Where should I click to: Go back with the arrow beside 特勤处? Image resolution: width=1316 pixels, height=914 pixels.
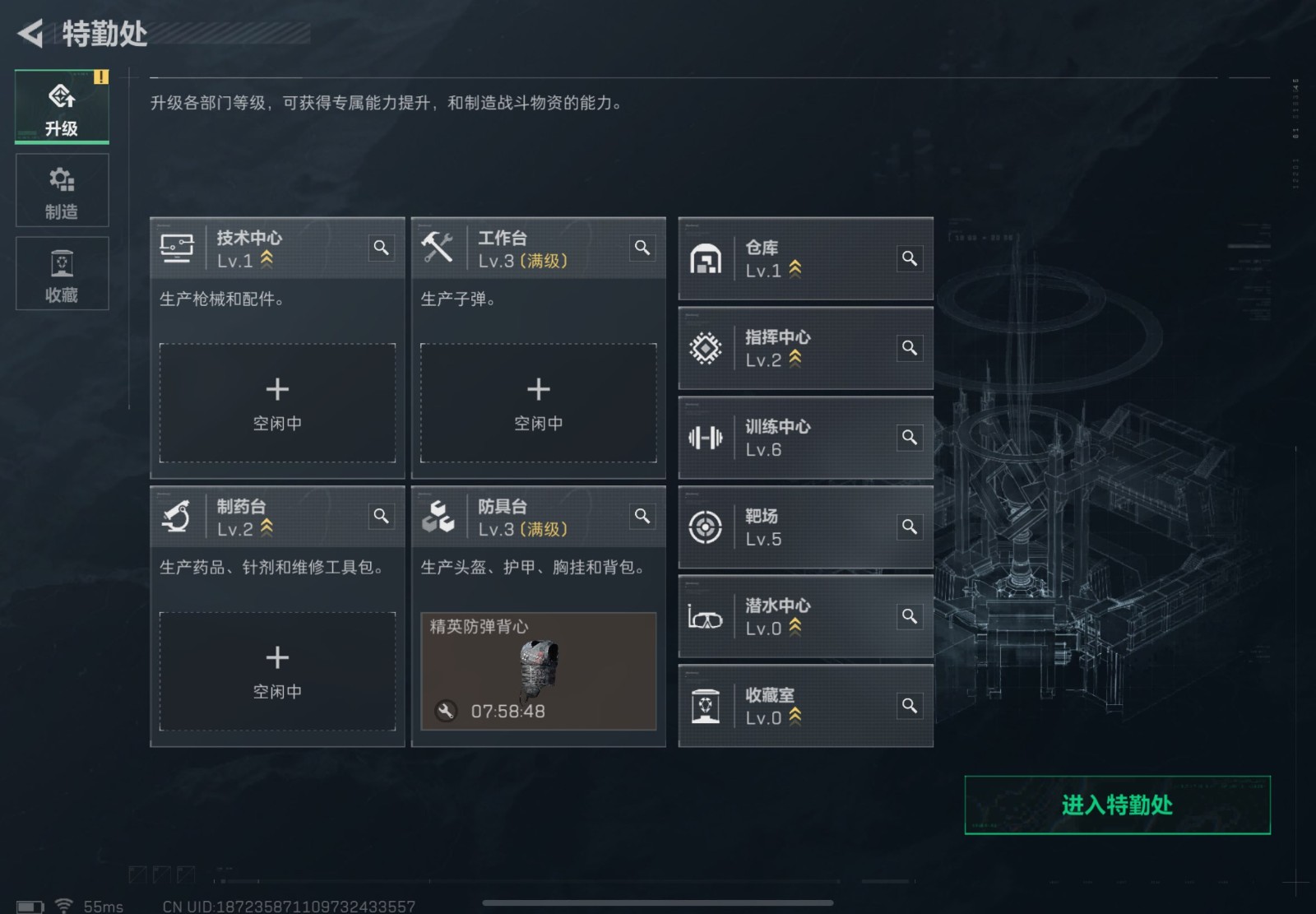30,34
